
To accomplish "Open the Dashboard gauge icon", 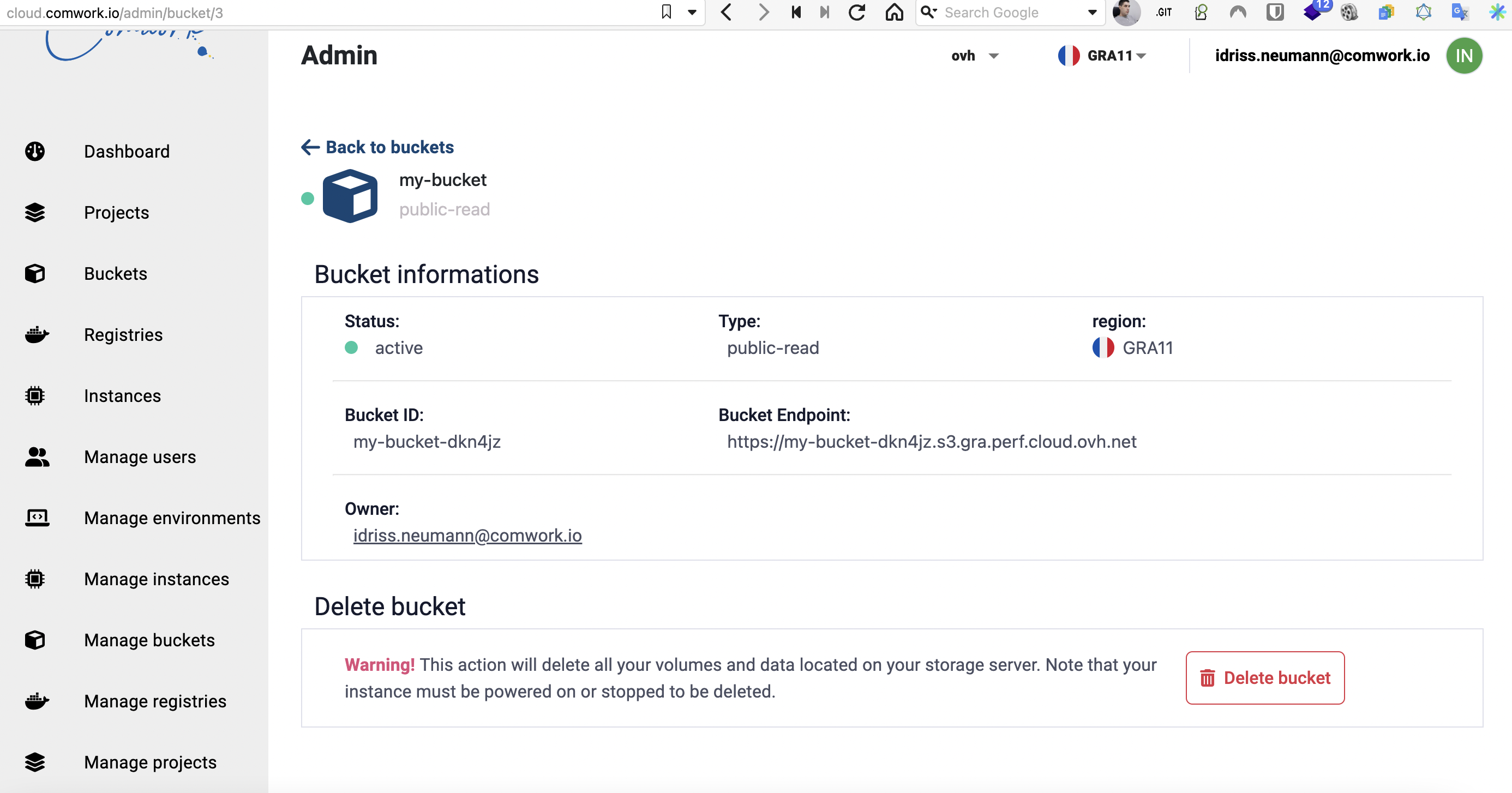I will tap(35, 152).
